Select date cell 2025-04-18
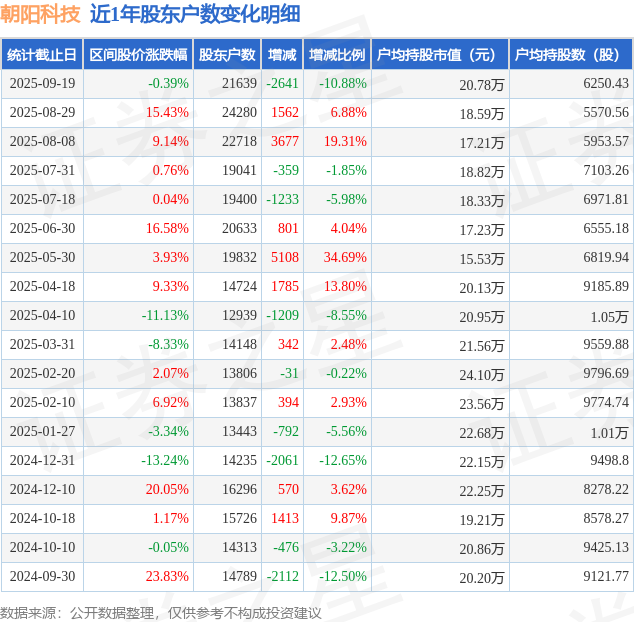The image size is (634, 622). pos(42,286)
